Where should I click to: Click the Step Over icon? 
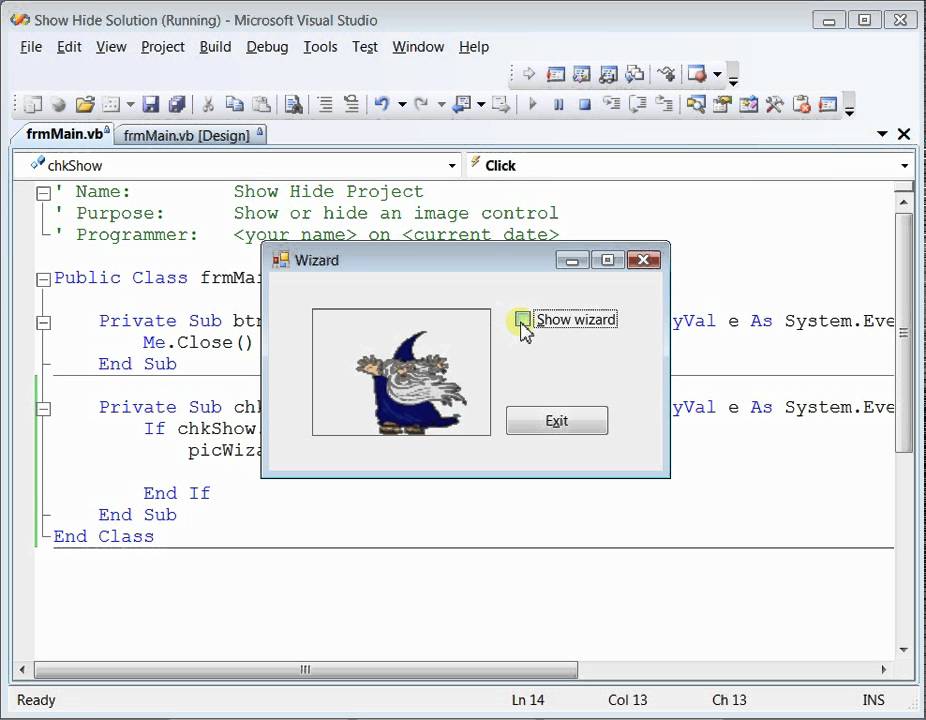click(638, 105)
